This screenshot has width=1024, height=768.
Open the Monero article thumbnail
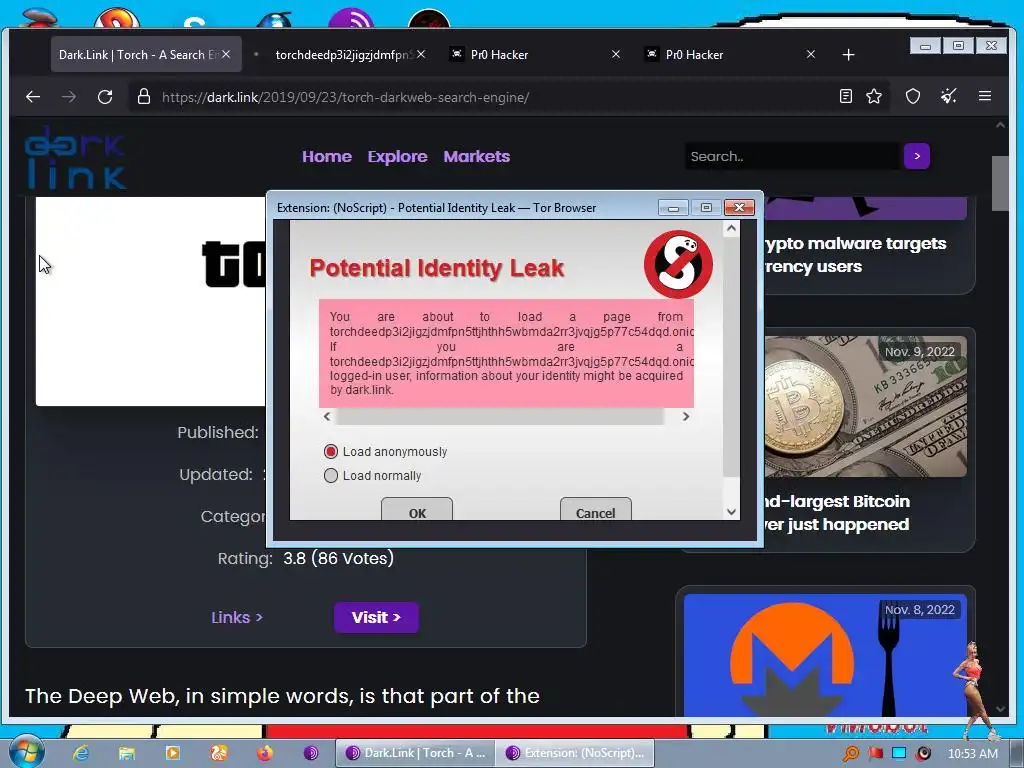point(825,655)
